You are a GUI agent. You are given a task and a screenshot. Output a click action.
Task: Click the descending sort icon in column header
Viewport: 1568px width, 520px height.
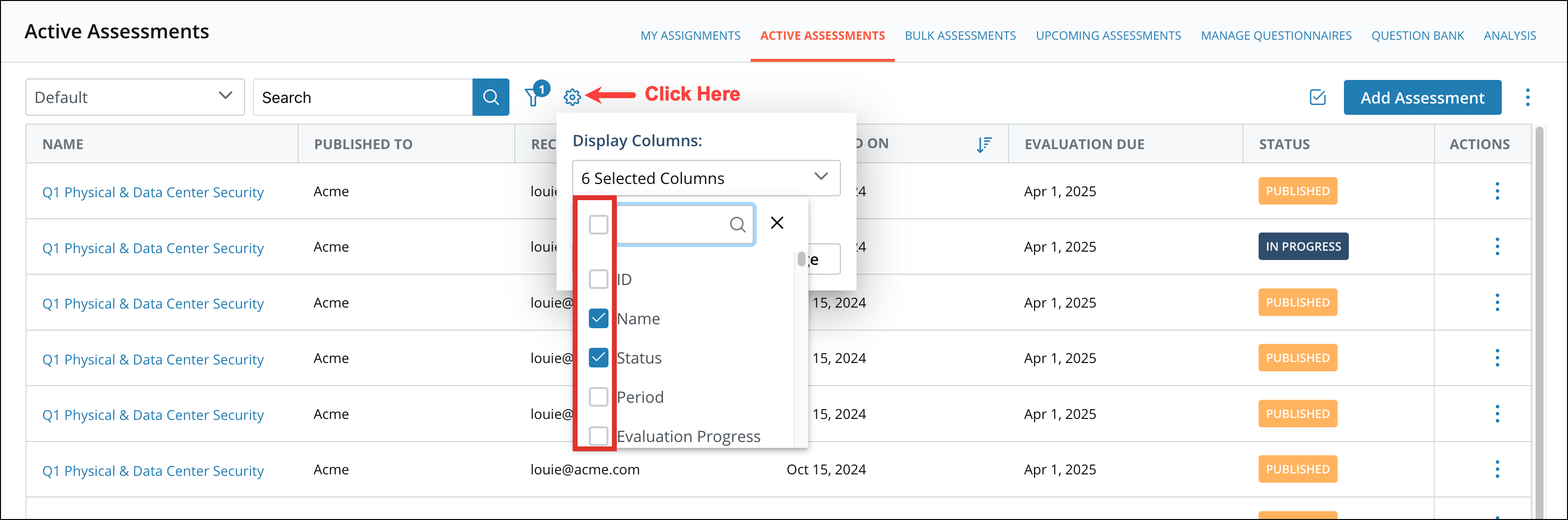984,144
